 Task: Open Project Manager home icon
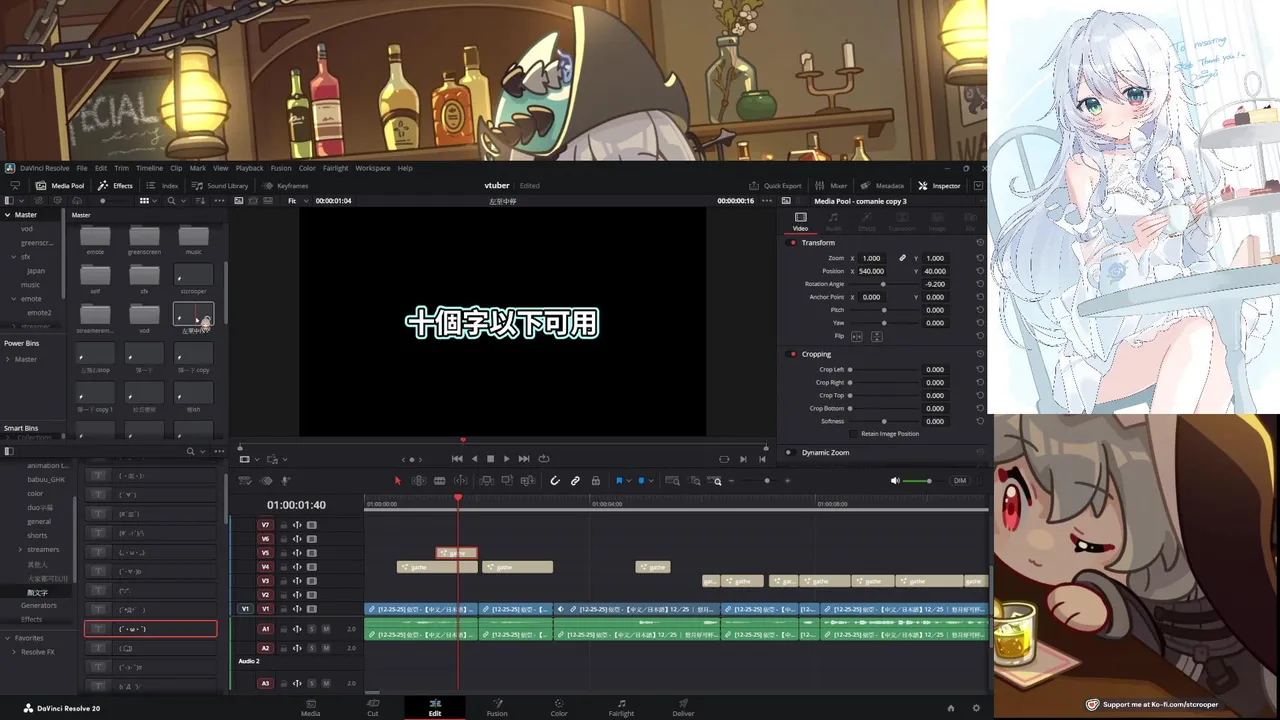tap(951, 708)
